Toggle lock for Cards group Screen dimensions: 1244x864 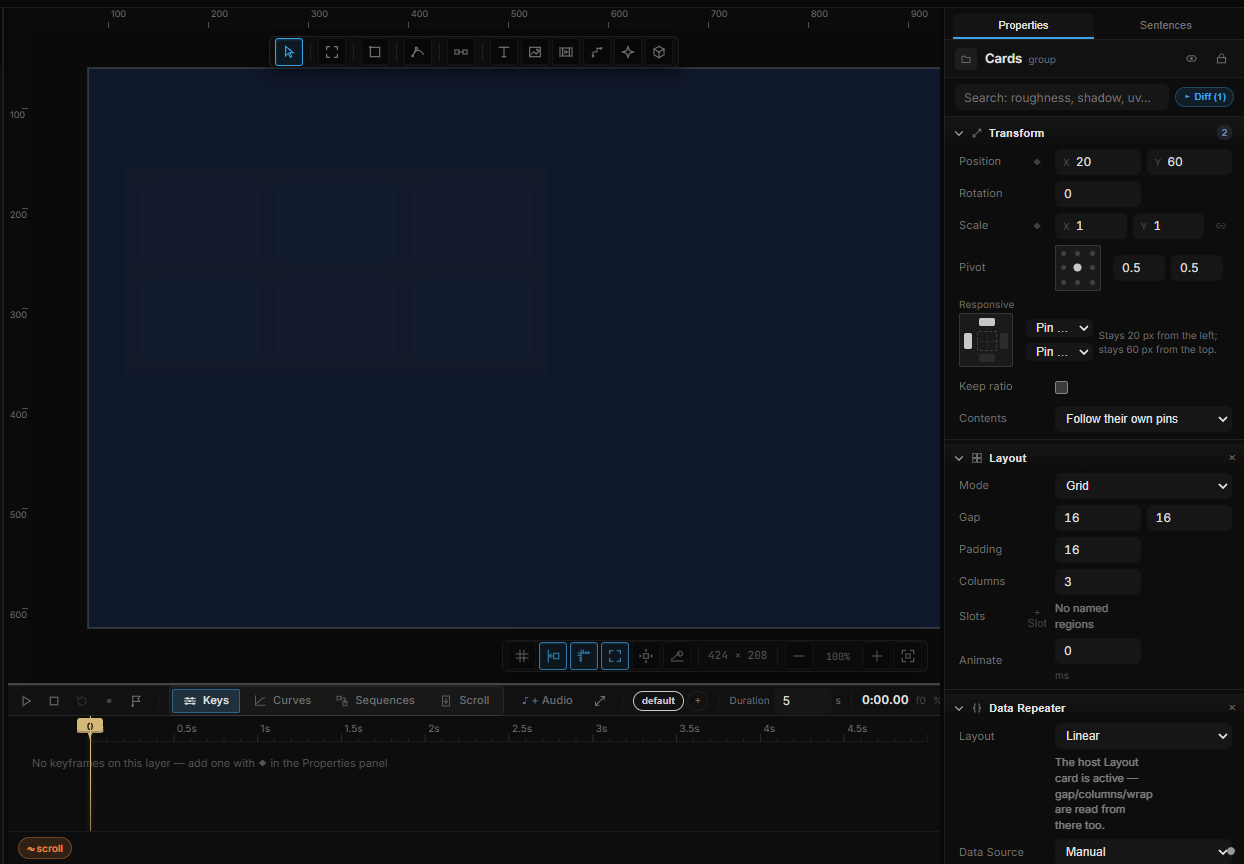point(1221,59)
